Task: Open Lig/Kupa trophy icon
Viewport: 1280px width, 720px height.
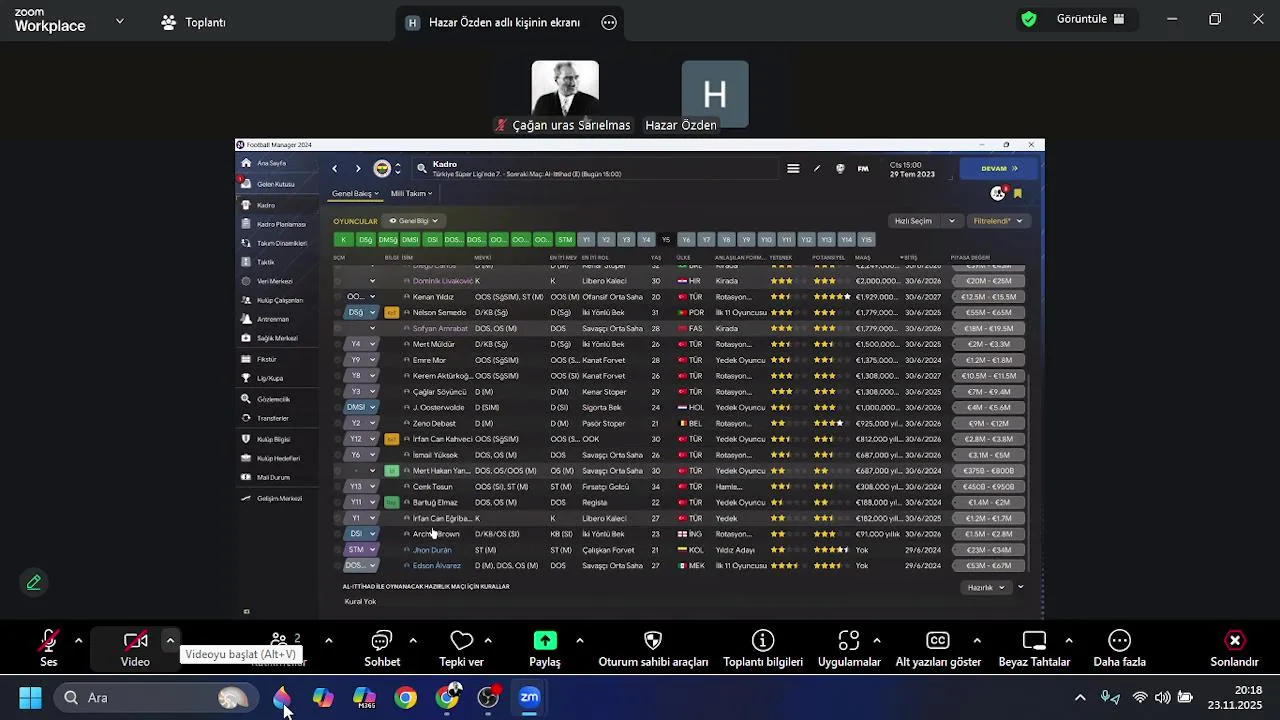Action: pos(246,378)
